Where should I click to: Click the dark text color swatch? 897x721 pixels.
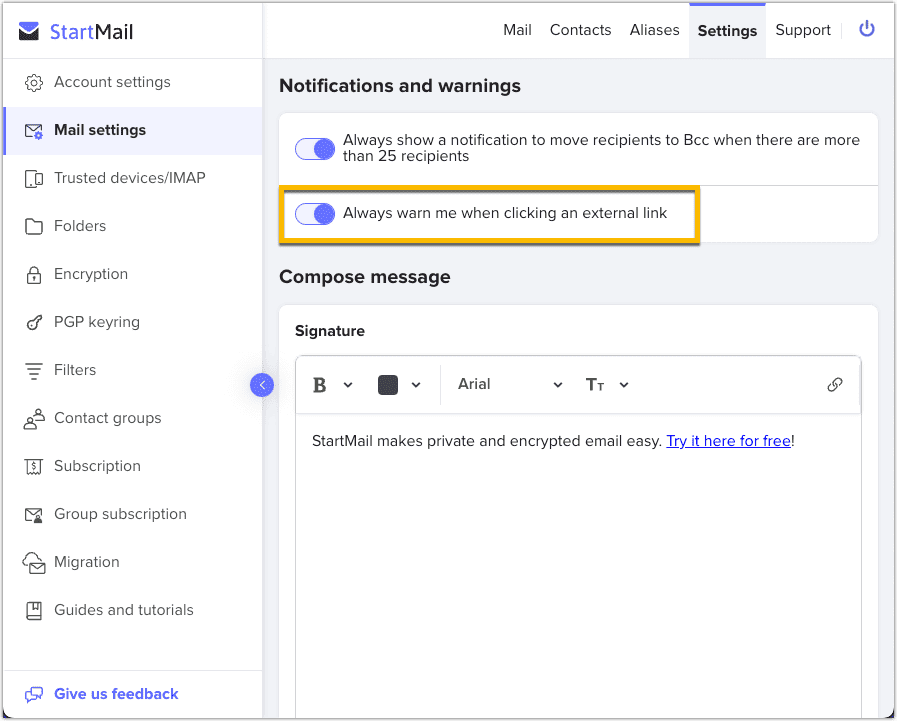pyautogui.click(x=388, y=385)
